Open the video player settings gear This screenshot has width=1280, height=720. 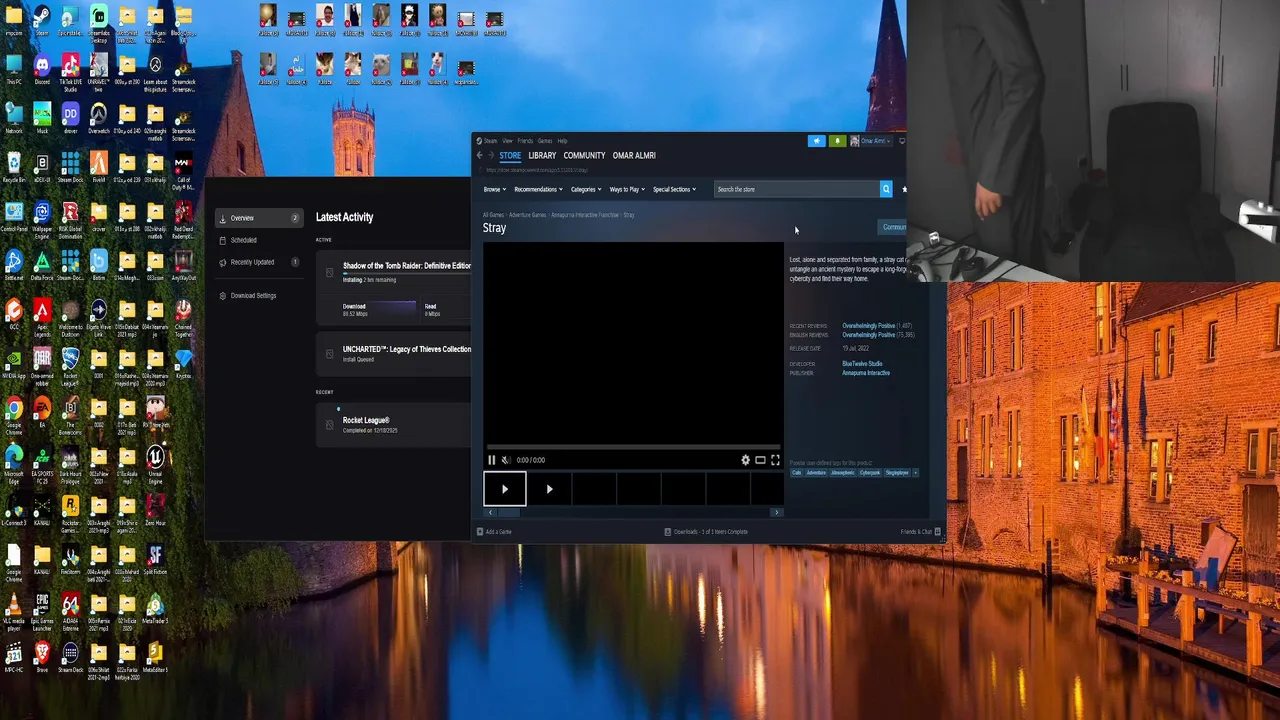pos(745,460)
